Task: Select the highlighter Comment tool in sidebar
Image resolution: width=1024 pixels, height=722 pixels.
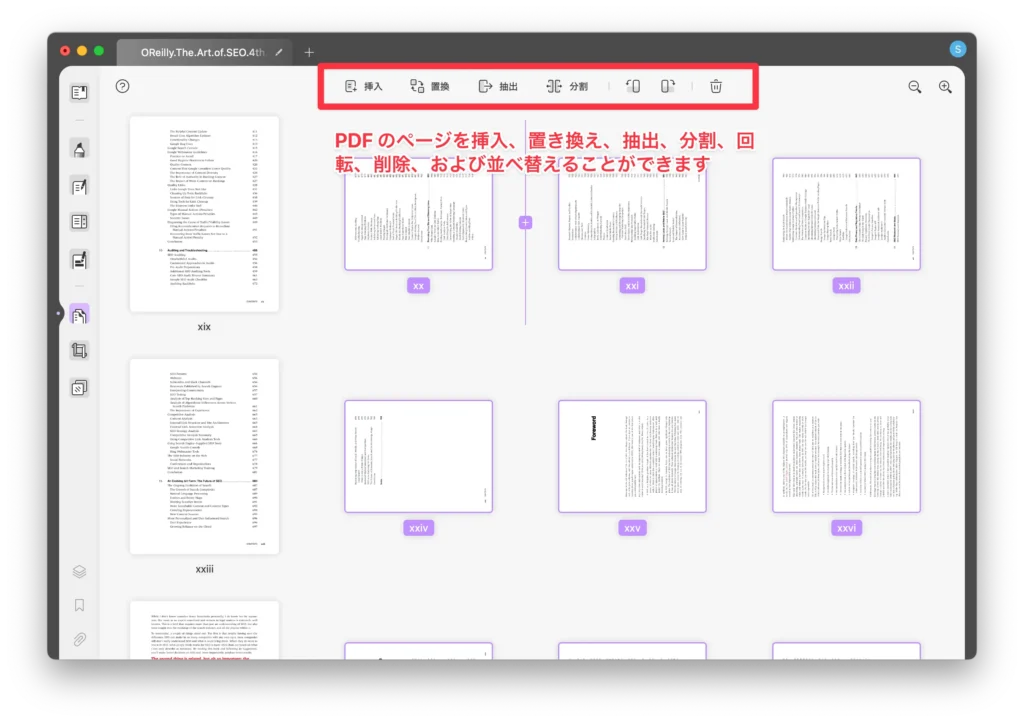Action: [79, 149]
